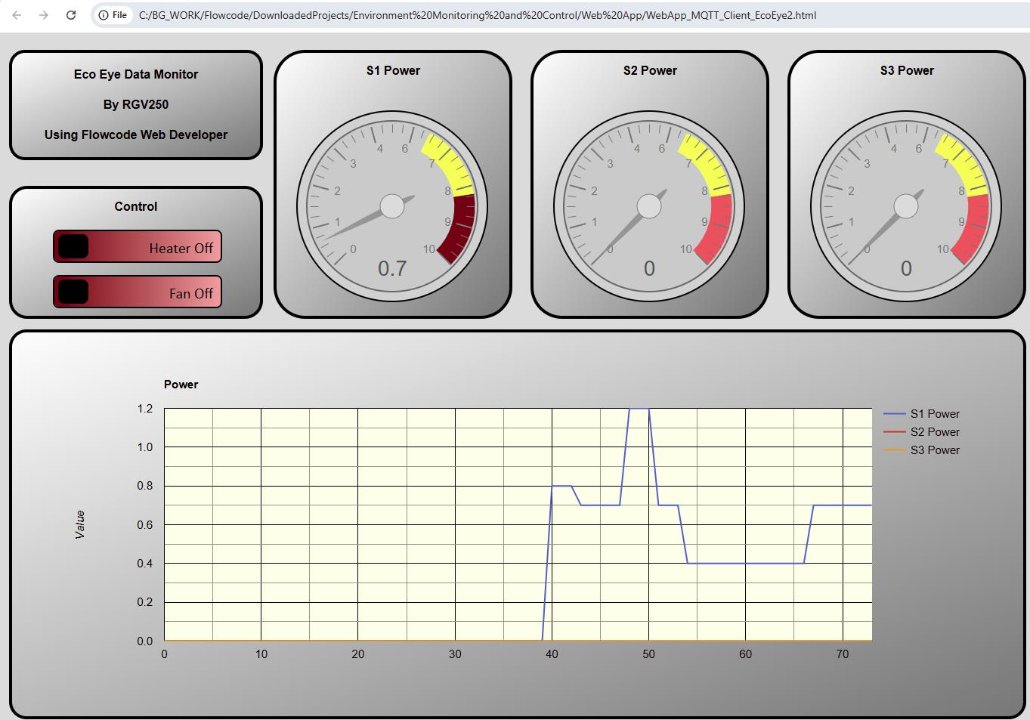
Task: Click the File info icon in address bar
Action: (x=113, y=15)
